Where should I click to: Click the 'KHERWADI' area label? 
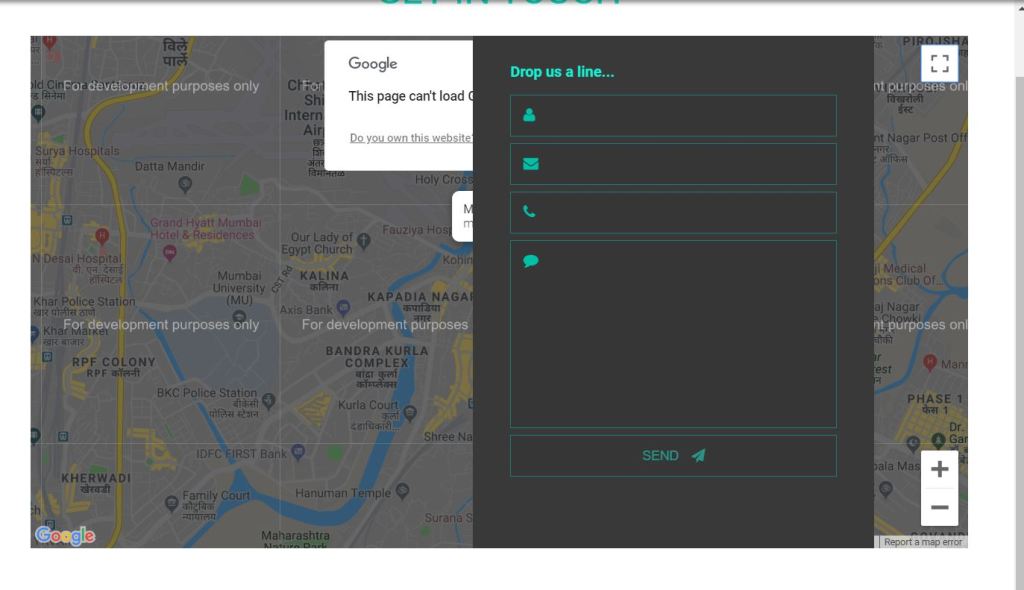(96, 478)
